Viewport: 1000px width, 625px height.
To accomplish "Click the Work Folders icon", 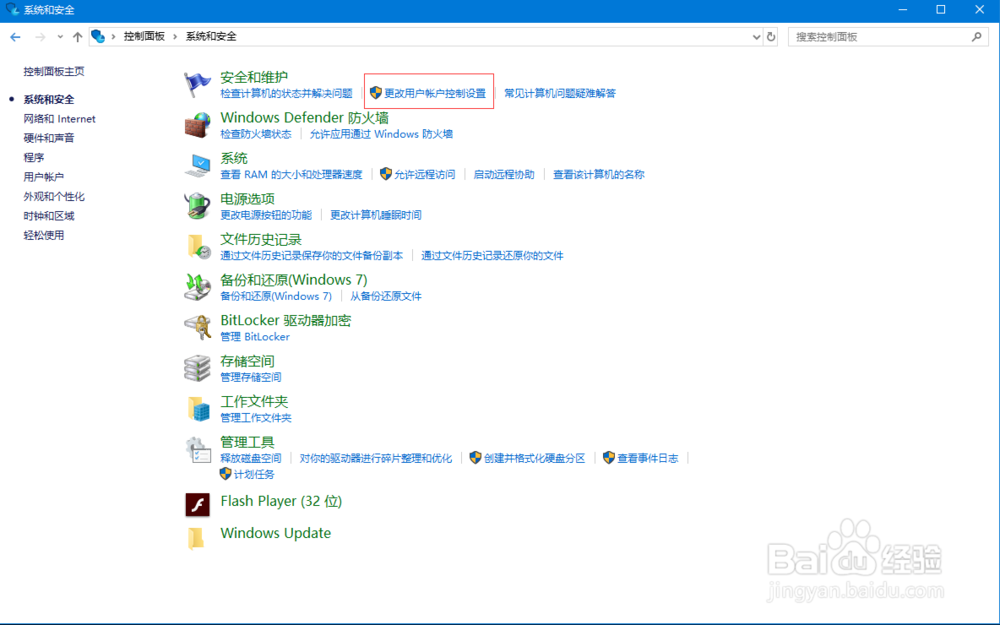I will (x=198, y=409).
